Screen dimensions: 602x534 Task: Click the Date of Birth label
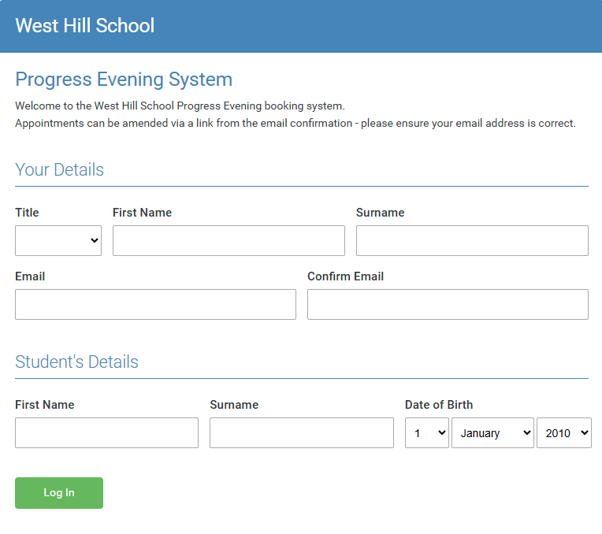coord(439,405)
